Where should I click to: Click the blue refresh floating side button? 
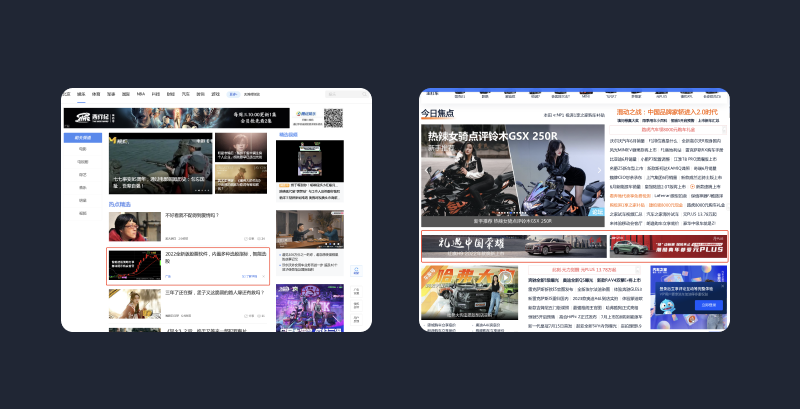click(x=357, y=271)
